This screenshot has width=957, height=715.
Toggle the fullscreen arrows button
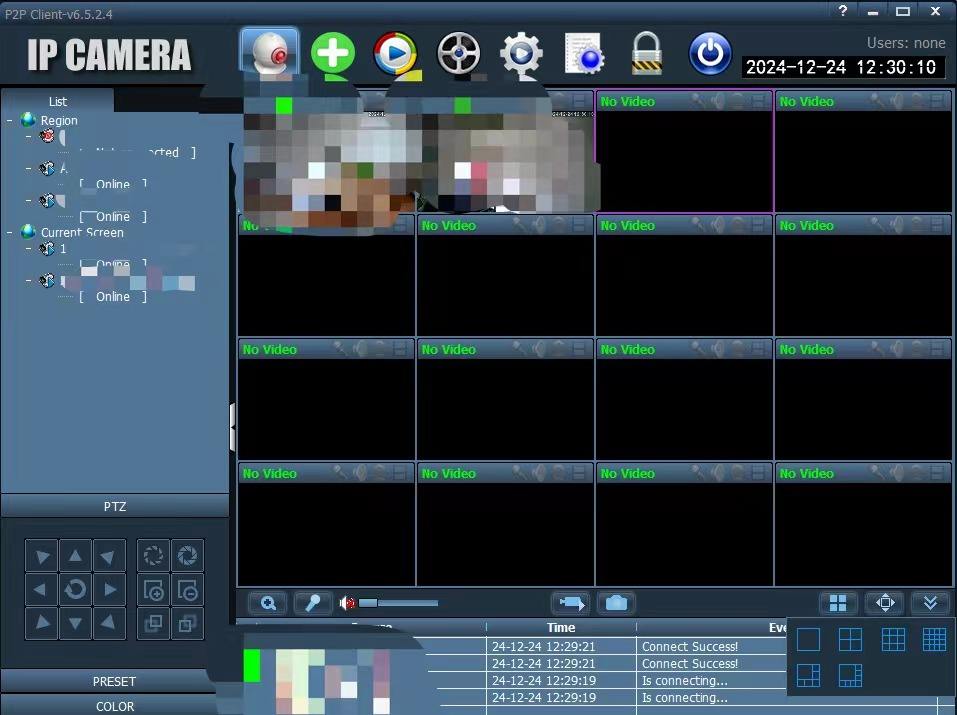tap(884, 603)
